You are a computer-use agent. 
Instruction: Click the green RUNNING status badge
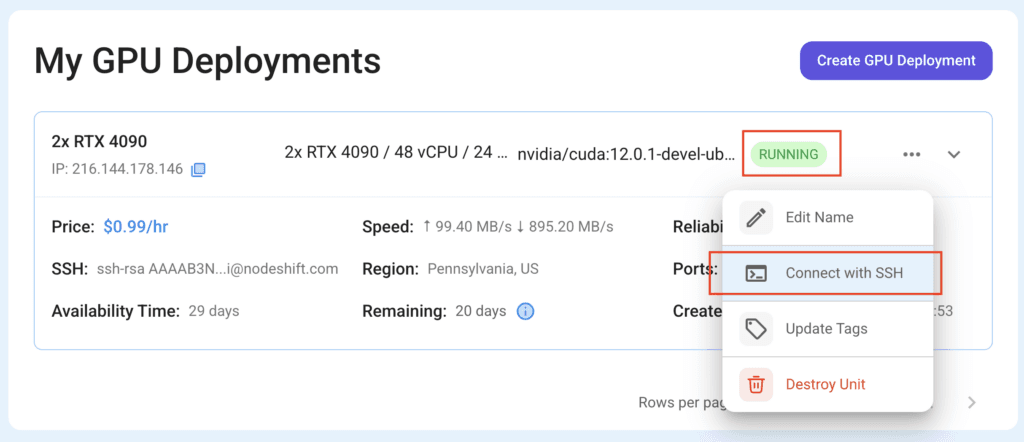tap(788, 155)
